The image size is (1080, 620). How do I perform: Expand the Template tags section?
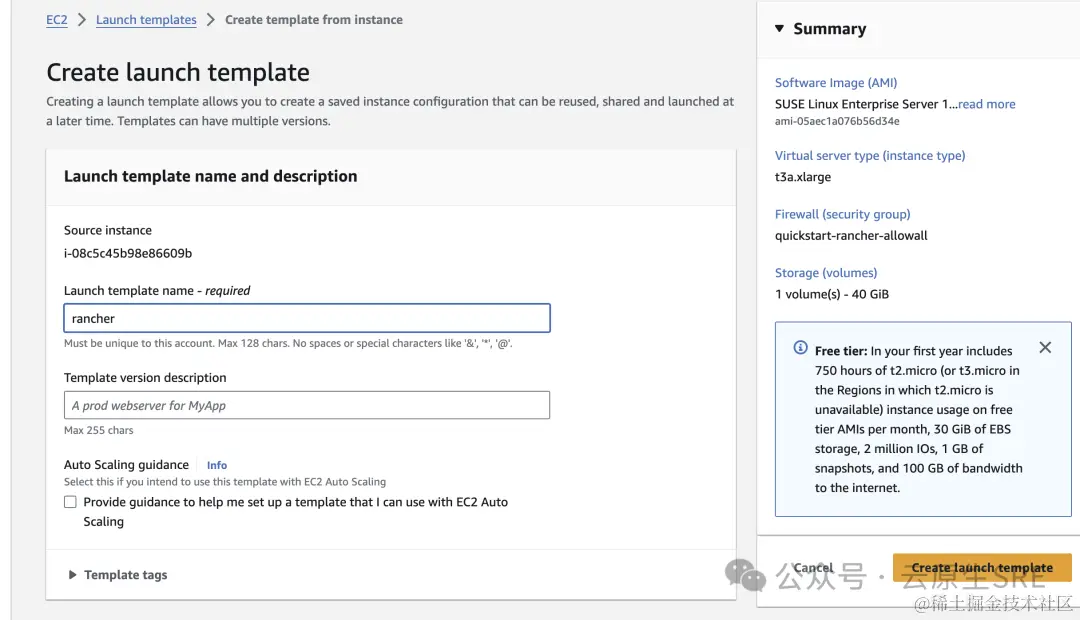pos(72,575)
